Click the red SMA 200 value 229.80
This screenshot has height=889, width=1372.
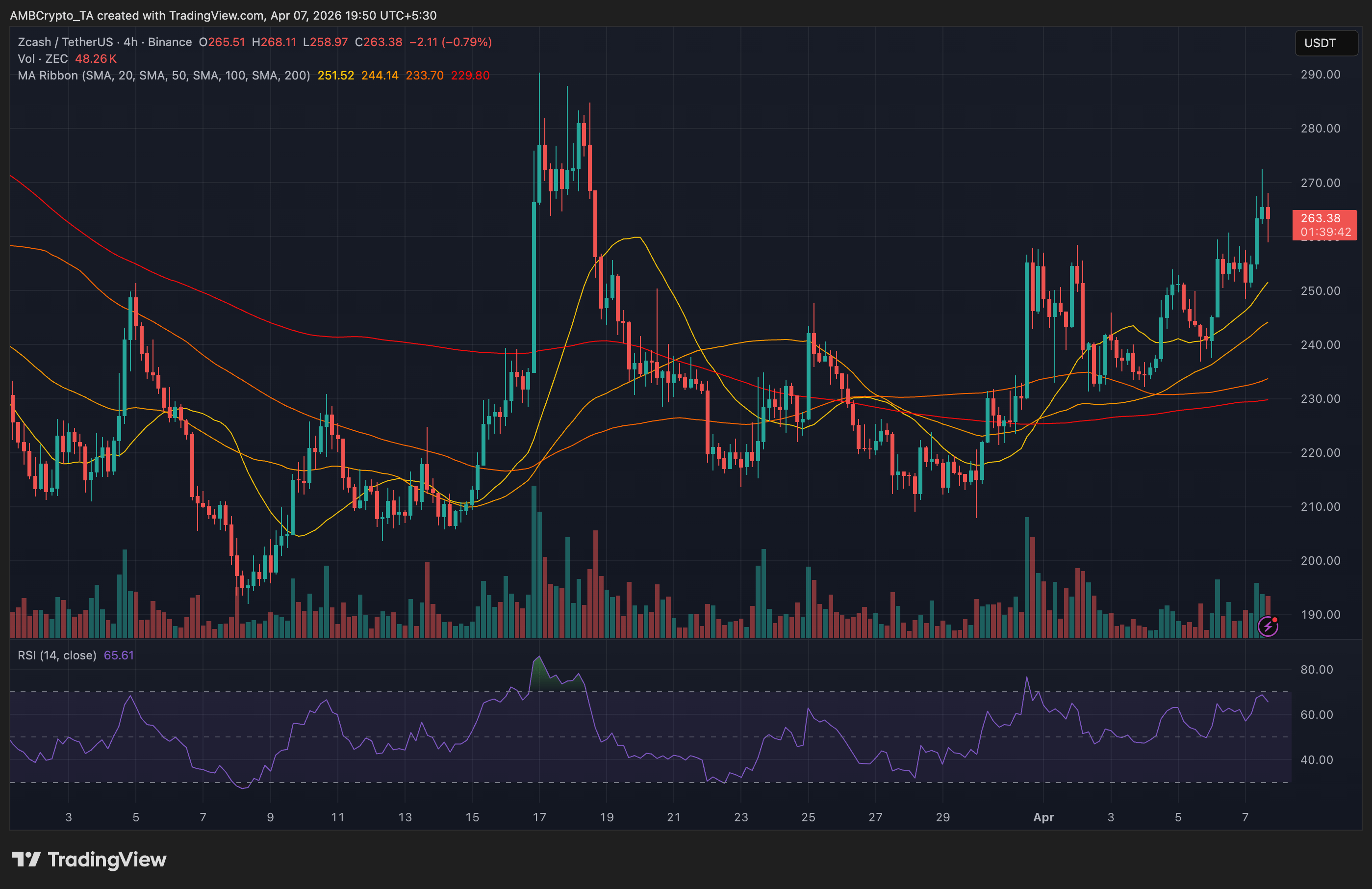tap(470, 76)
